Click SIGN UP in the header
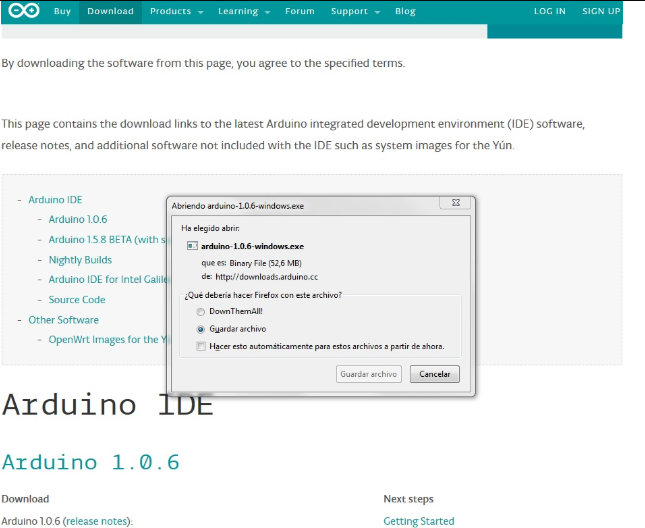Viewport: 645px width, 528px height. (601, 12)
